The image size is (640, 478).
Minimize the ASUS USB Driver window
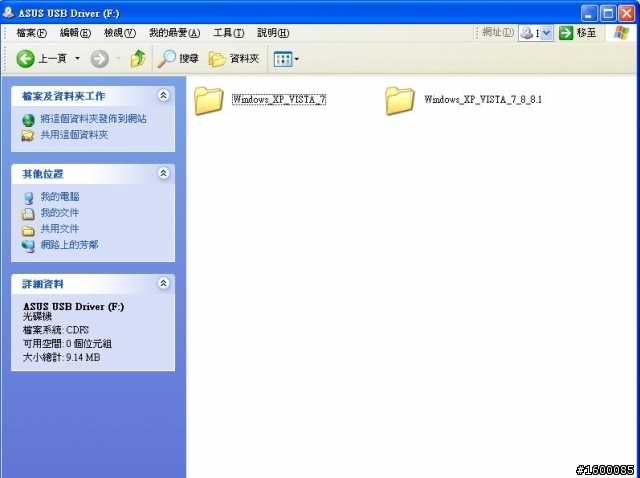coord(589,13)
